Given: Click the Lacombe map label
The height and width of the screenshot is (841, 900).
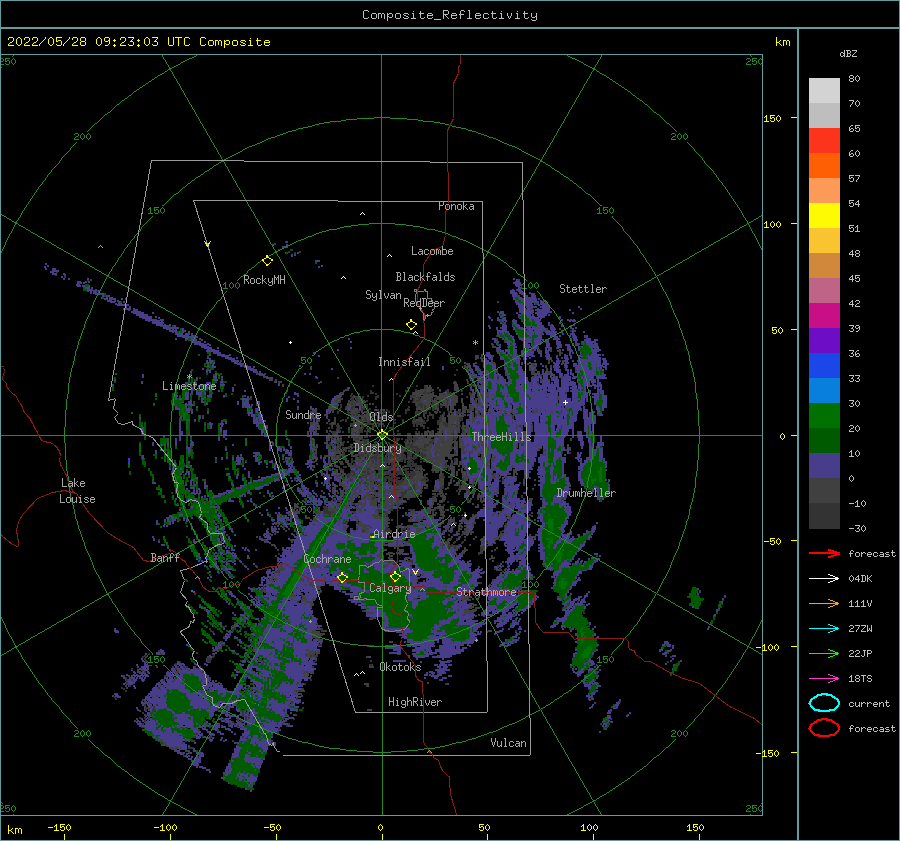Looking at the screenshot, I should [x=432, y=251].
